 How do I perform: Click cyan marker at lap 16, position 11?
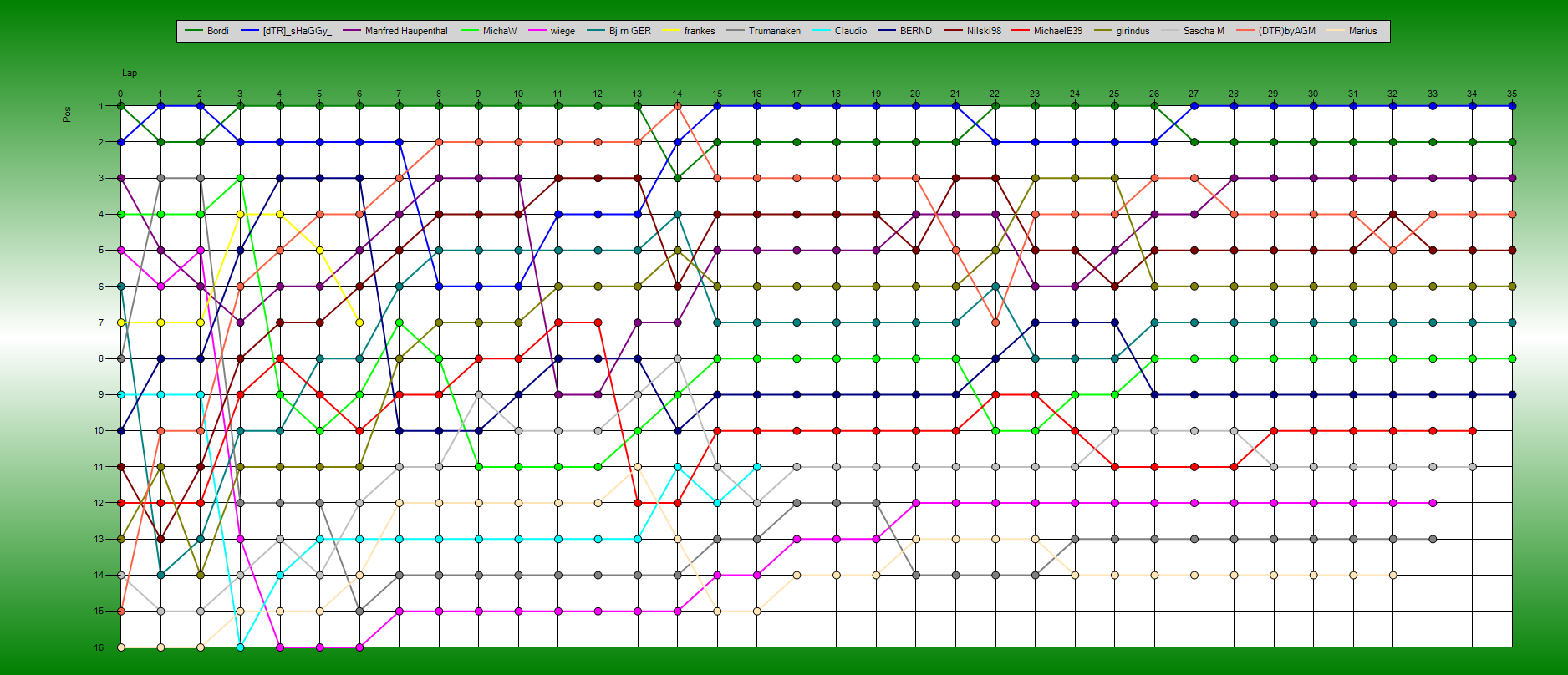click(756, 467)
